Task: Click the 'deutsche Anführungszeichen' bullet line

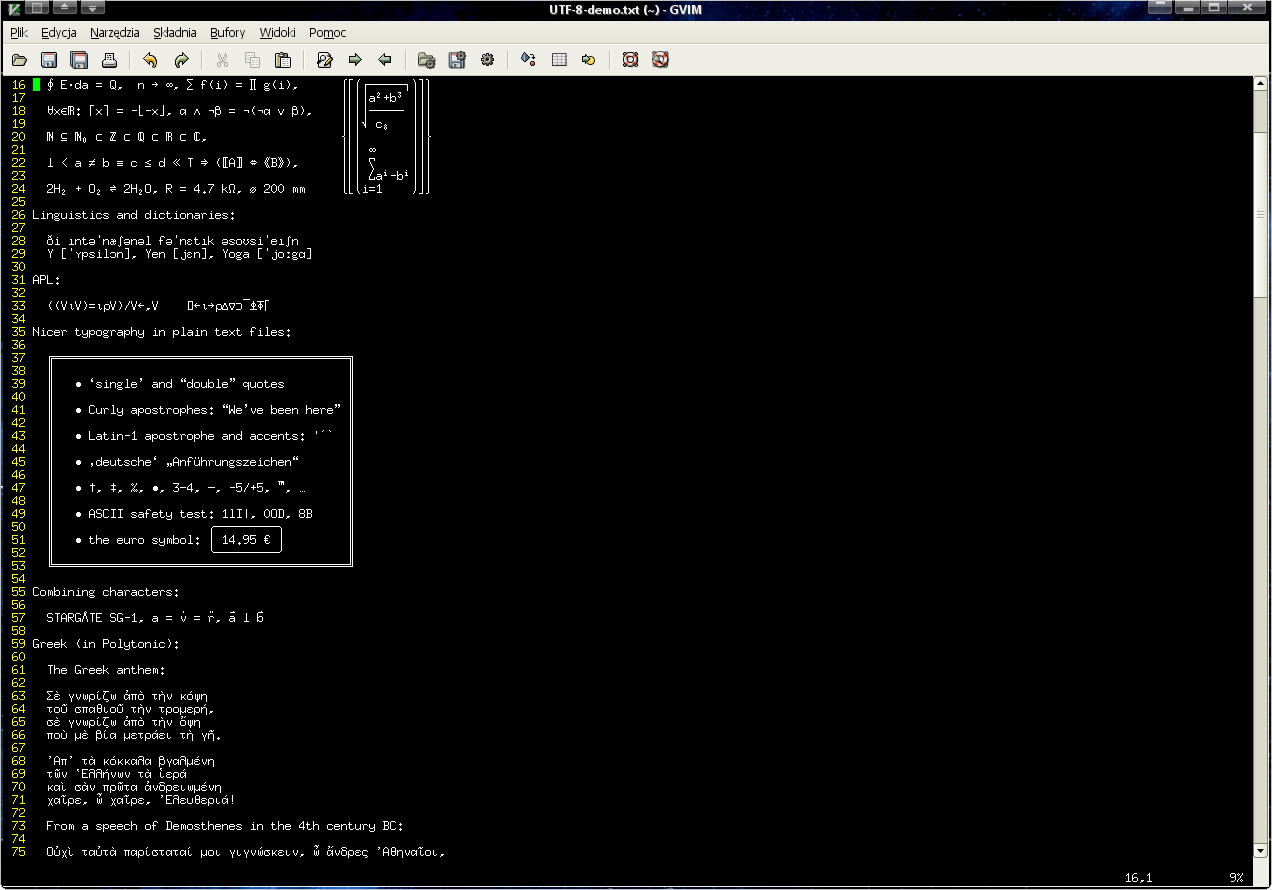Action: tap(187, 462)
